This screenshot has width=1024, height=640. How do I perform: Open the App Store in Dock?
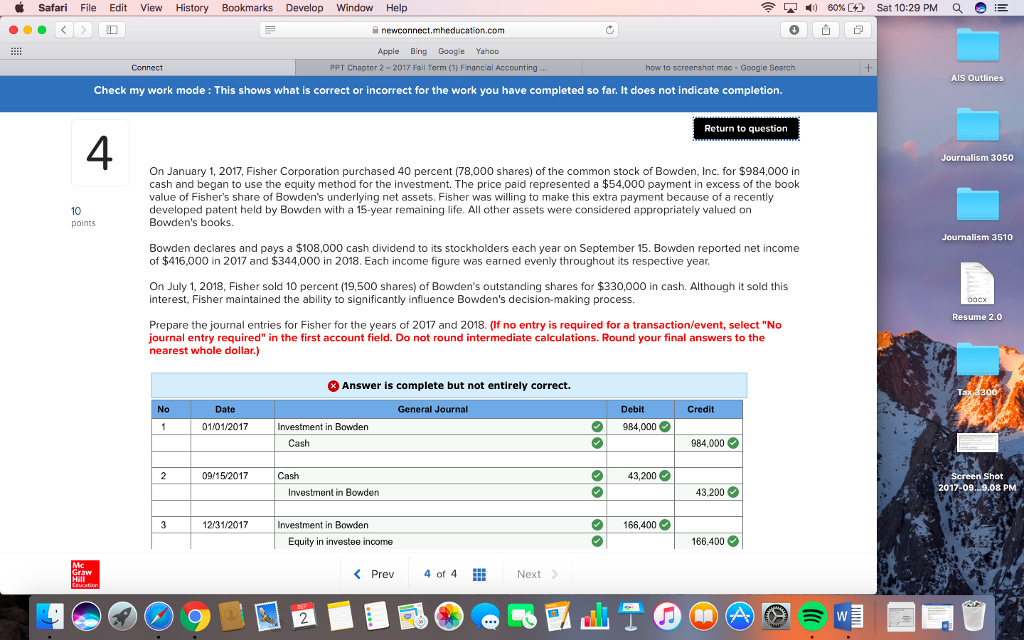tap(739, 616)
